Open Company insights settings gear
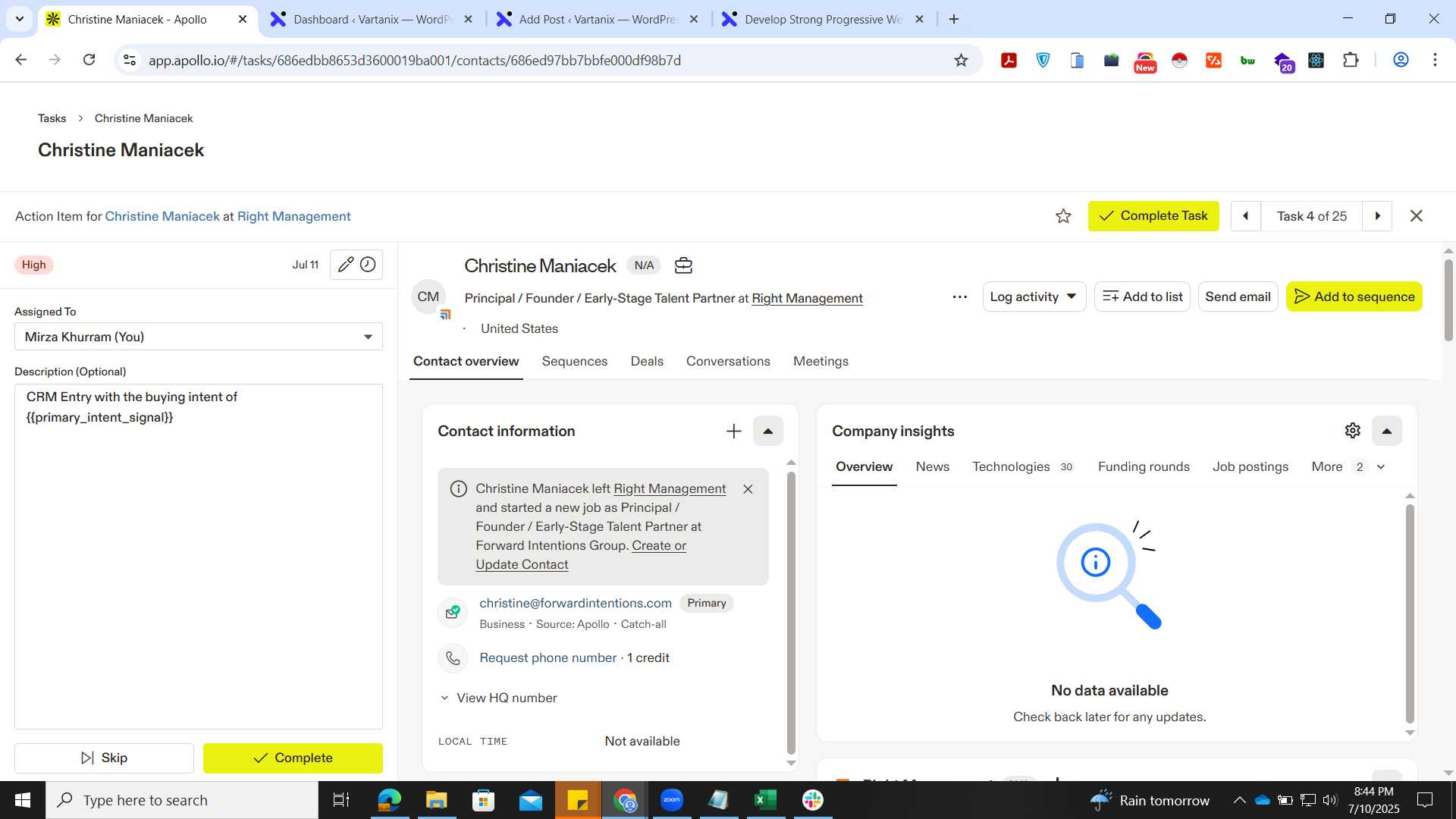Viewport: 1456px width, 819px height. [1352, 431]
